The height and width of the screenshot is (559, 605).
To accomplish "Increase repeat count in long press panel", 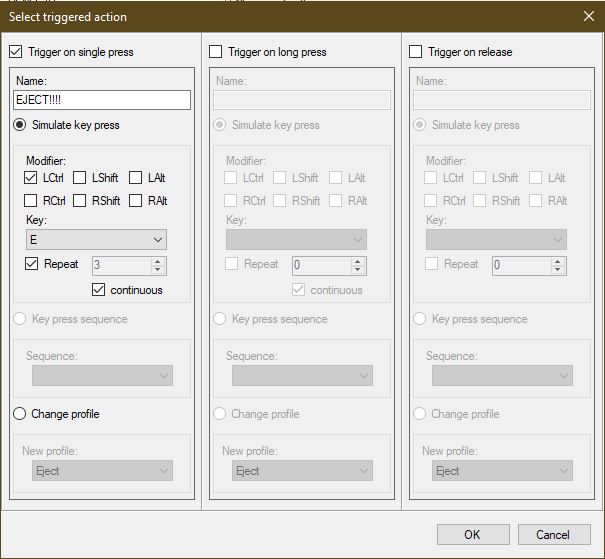I will 357,262.
